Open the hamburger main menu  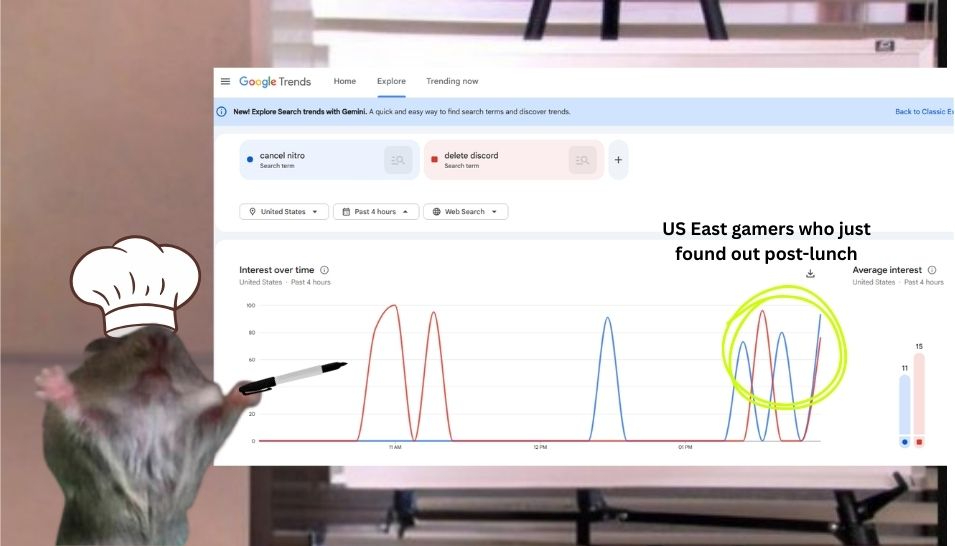[x=225, y=82]
